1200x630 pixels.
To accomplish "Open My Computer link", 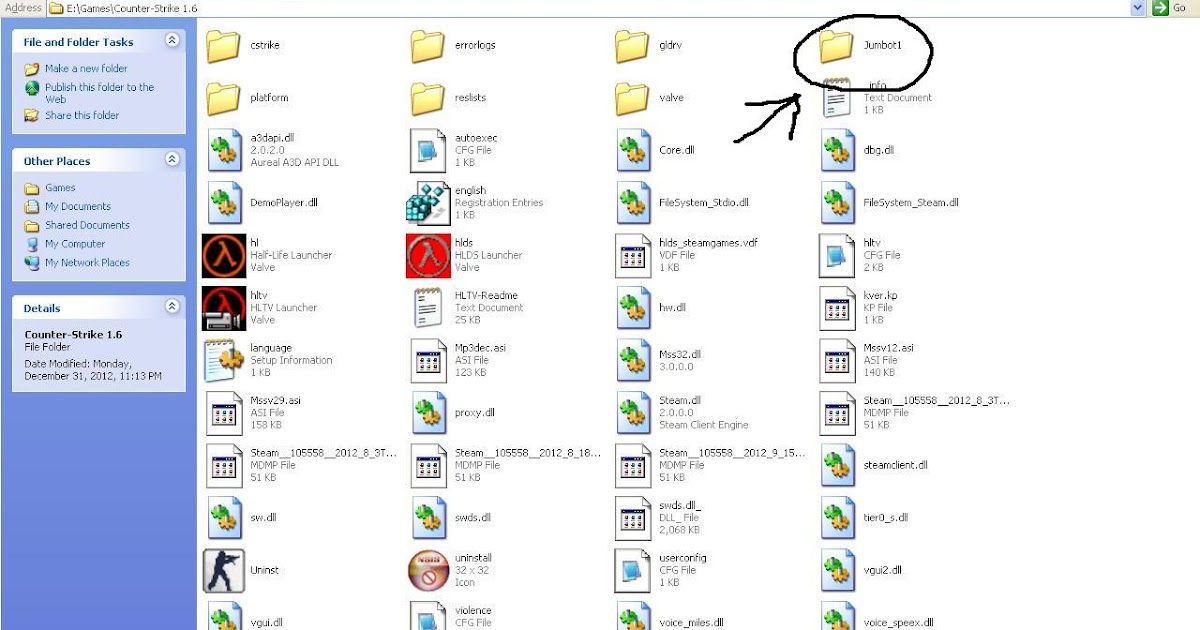I will pyautogui.click(x=75, y=243).
